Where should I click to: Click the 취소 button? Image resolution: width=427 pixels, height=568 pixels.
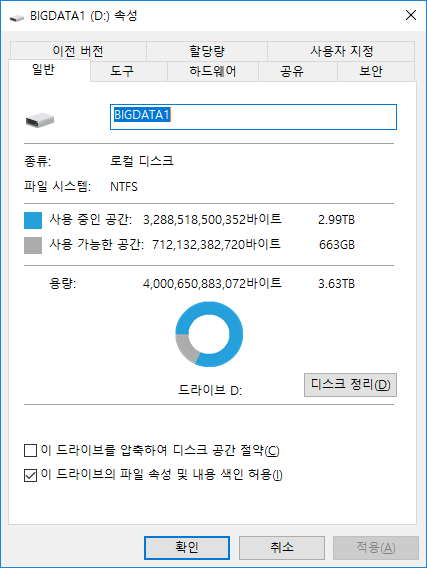pyautogui.click(x=281, y=548)
